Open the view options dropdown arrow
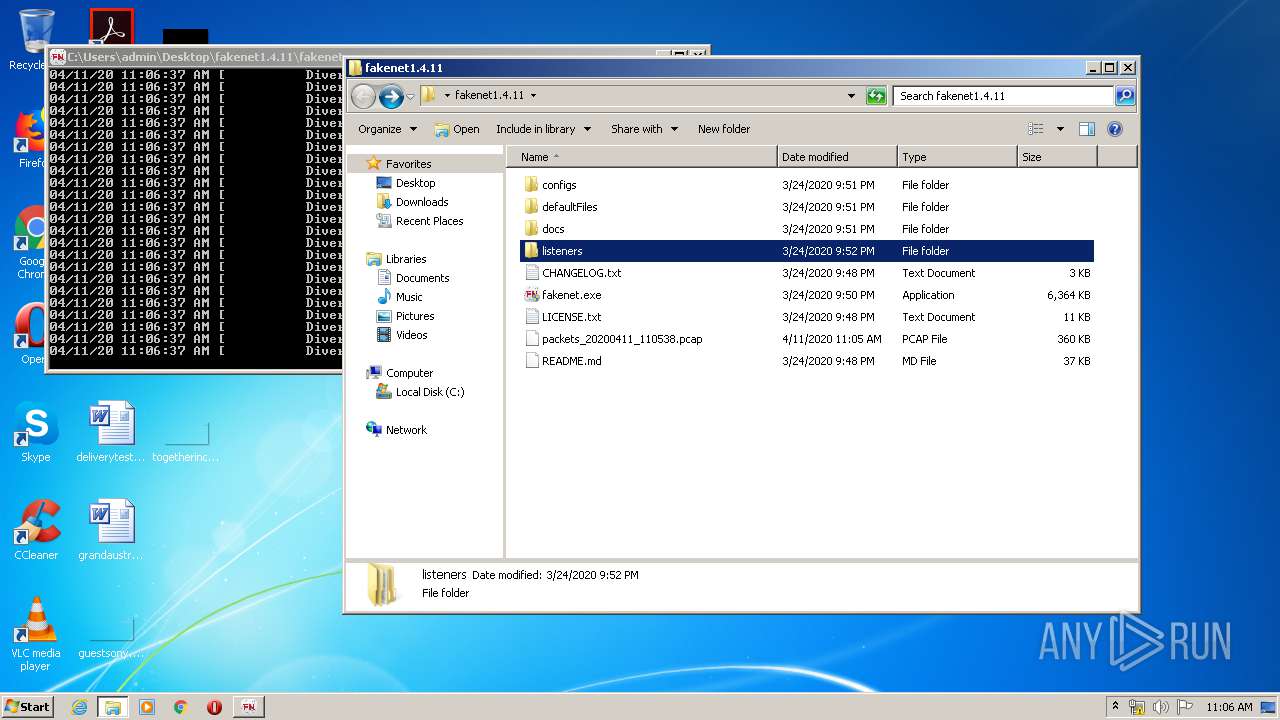The height and width of the screenshot is (720, 1280). [x=1060, y=129]
